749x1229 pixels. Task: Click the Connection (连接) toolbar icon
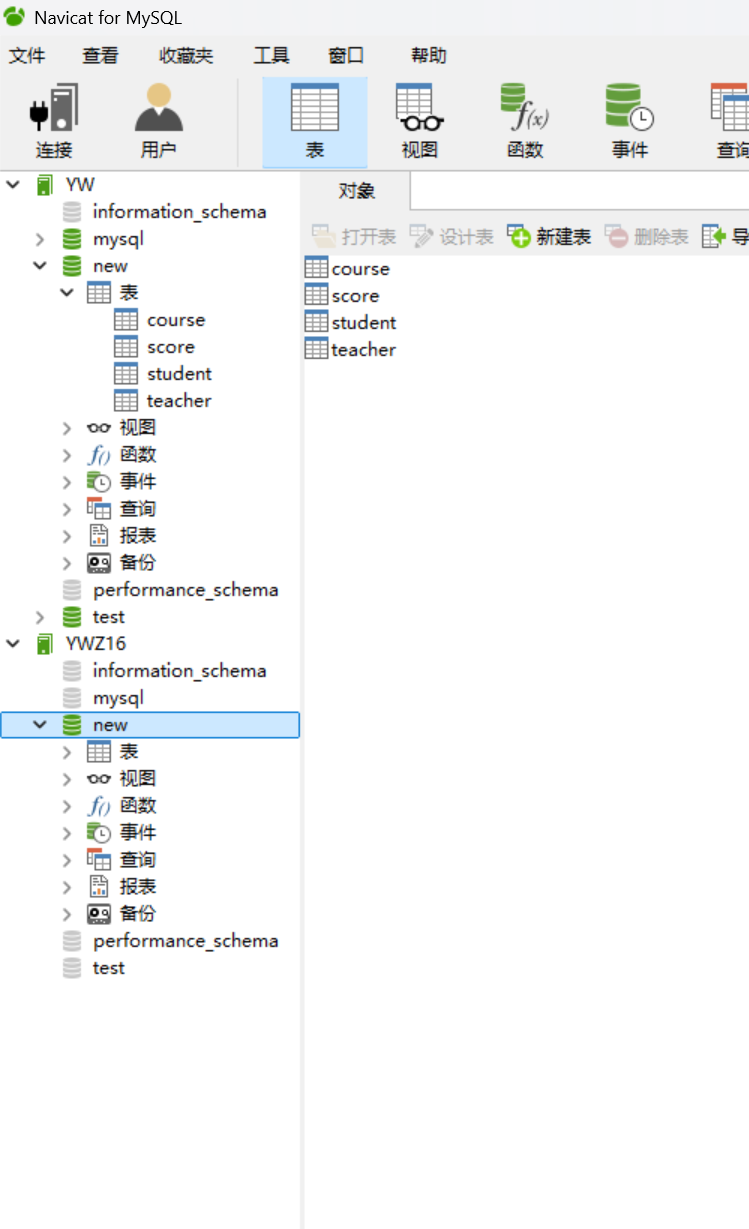(x=54, y=121)
